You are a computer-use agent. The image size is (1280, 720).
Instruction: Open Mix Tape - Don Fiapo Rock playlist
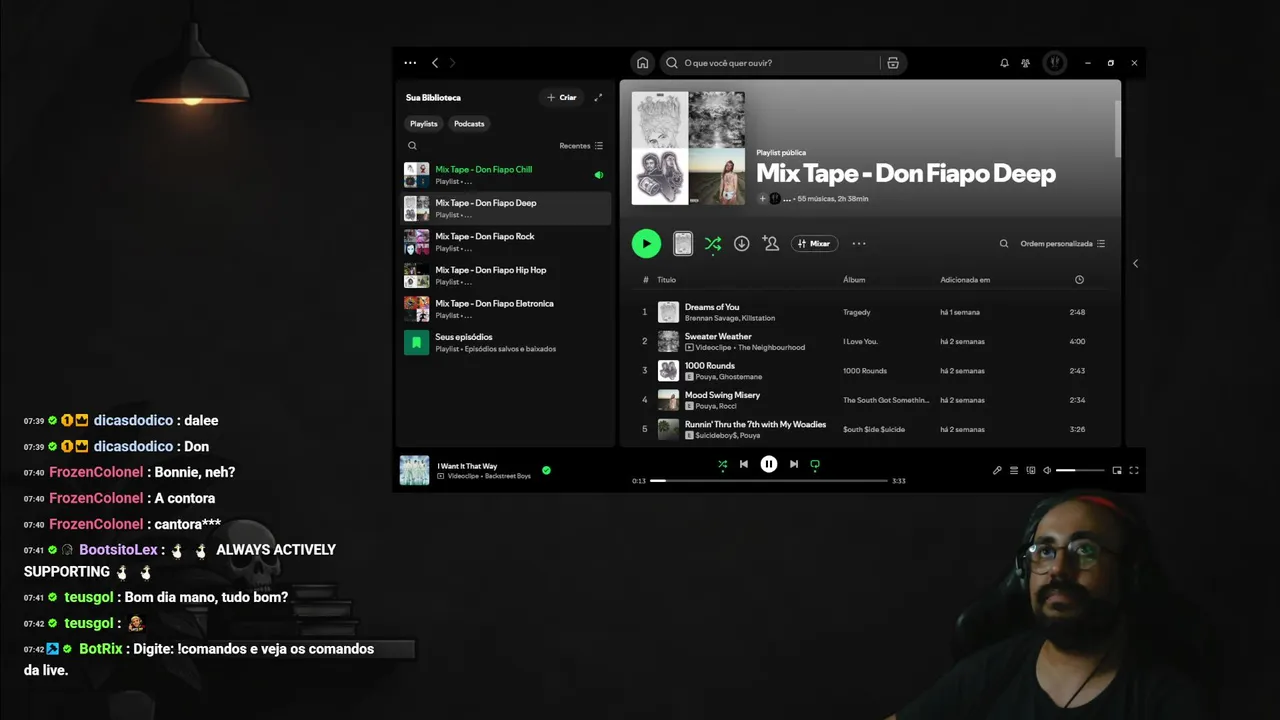(506, 242)
